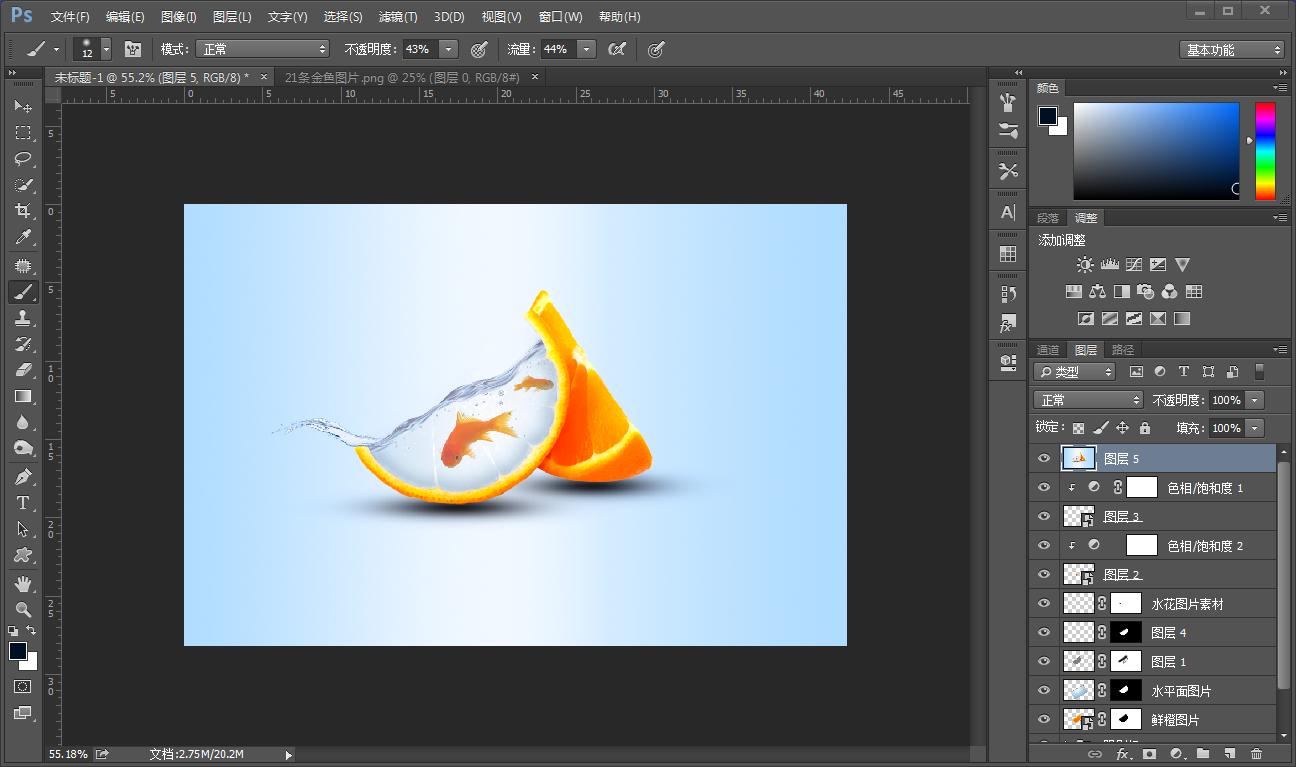Select the 鲜橙图片 layer
Image resolution: width=1296 pixels, height=767 pixels.
point(1175,720)
